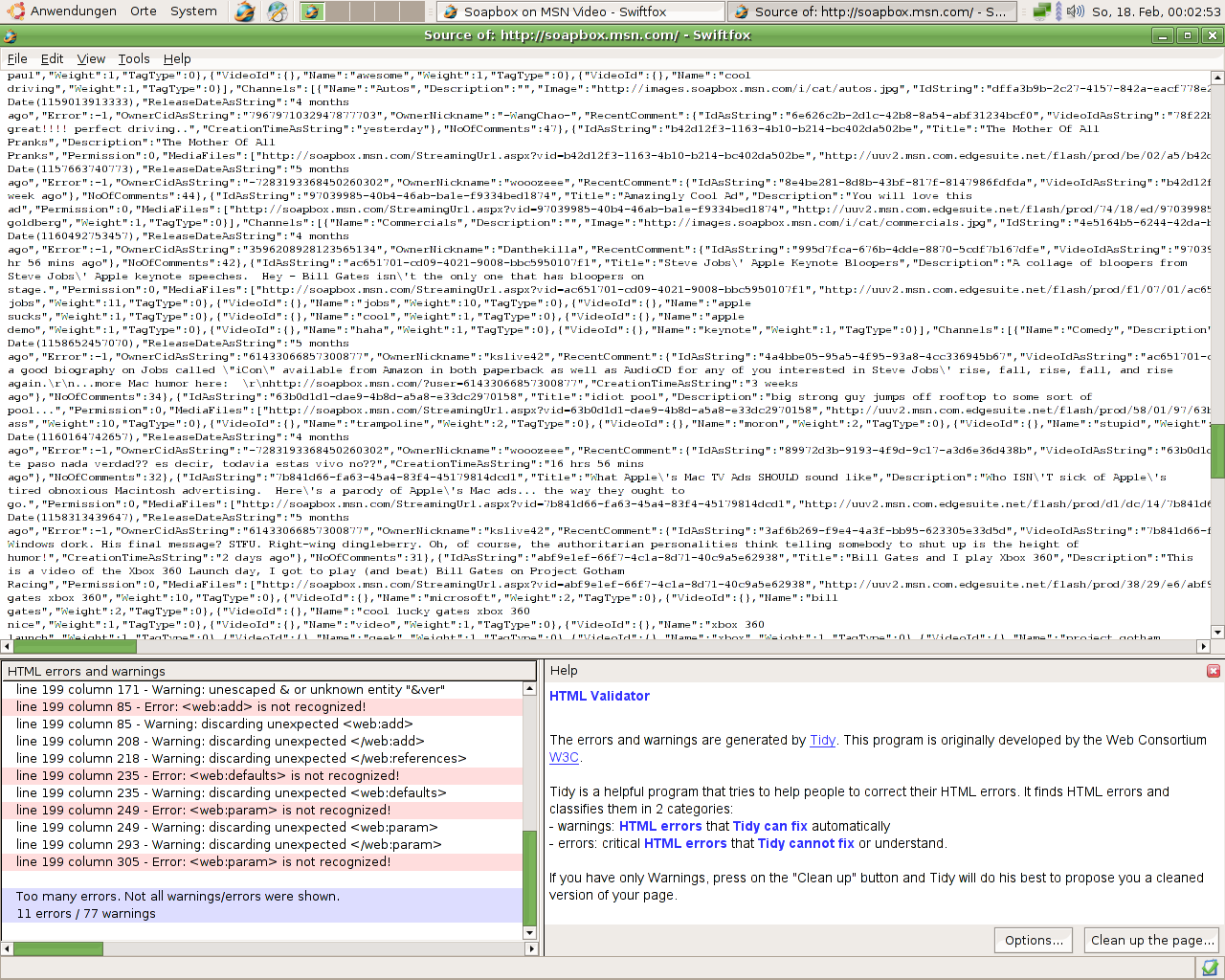
Task: Click the error list horizontal scroll left arrow
Action: point(8,948)
